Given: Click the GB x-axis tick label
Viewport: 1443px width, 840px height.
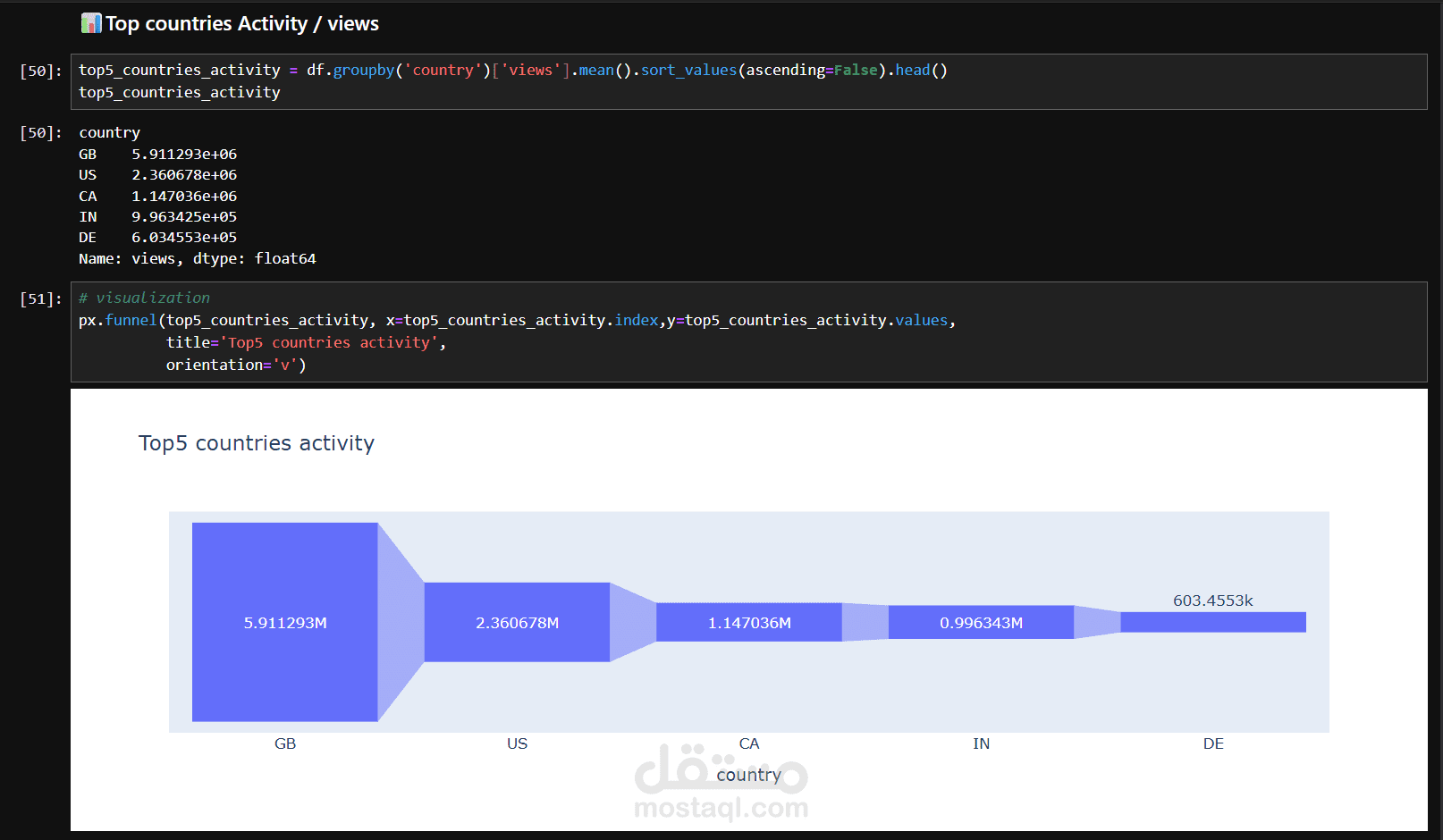Looking at the screenshot, I should point(285,743).
